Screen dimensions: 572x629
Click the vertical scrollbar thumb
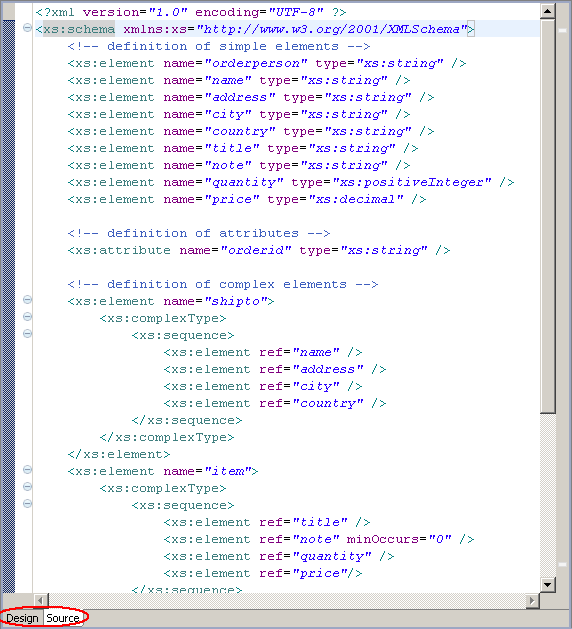coord(548,216)
